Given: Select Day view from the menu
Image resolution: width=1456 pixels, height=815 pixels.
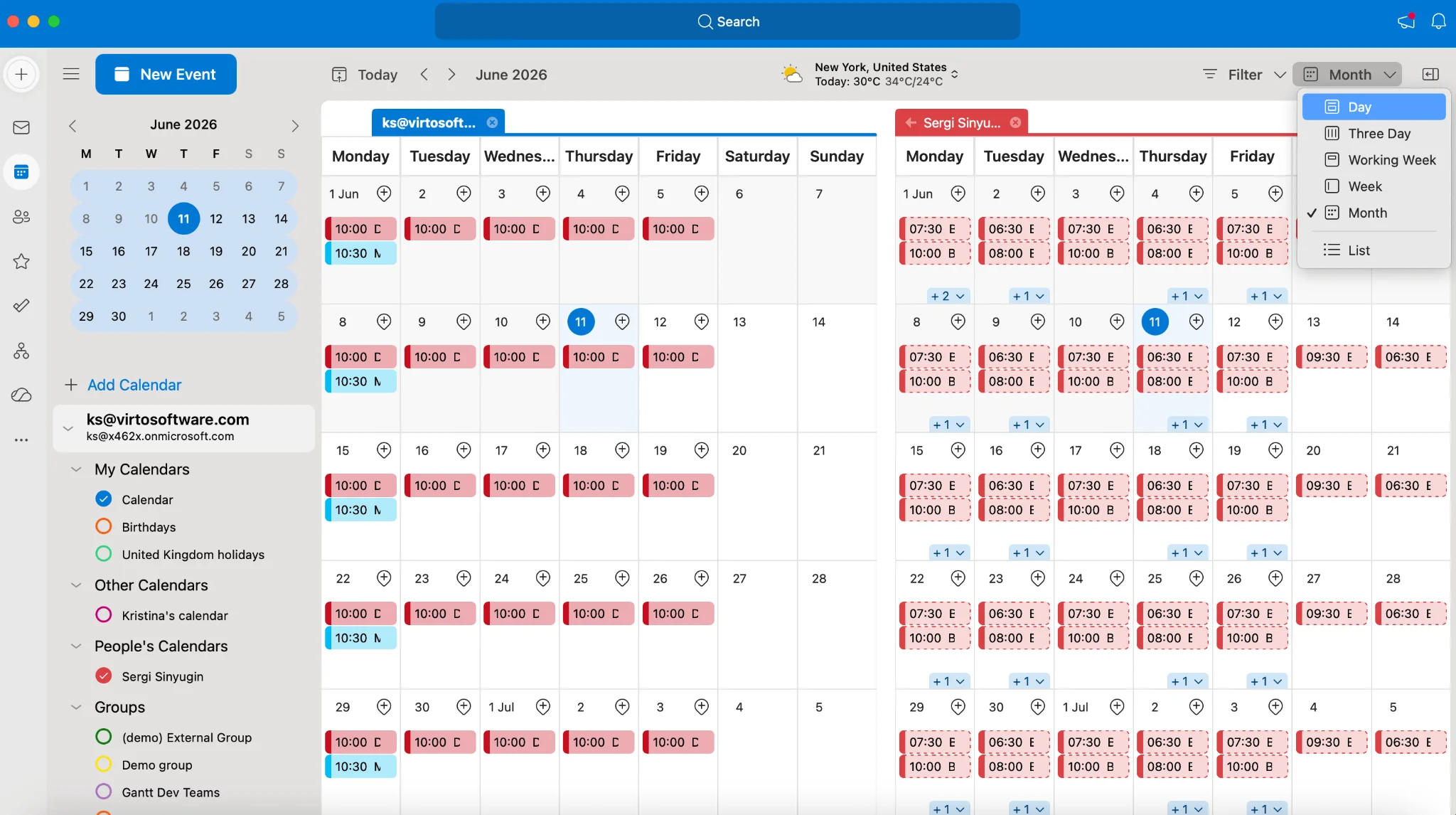Looking at the screenshot, I should pyautogui.click(x=1374, y=107).
